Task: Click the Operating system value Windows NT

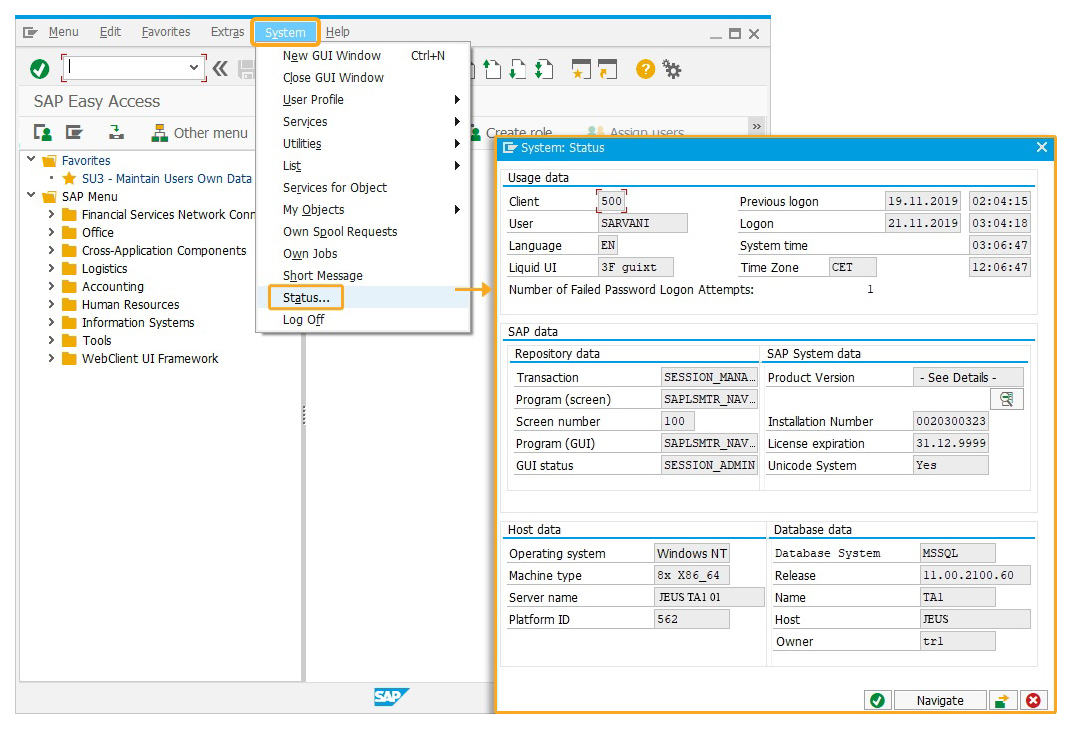Action: coord(691,553)
